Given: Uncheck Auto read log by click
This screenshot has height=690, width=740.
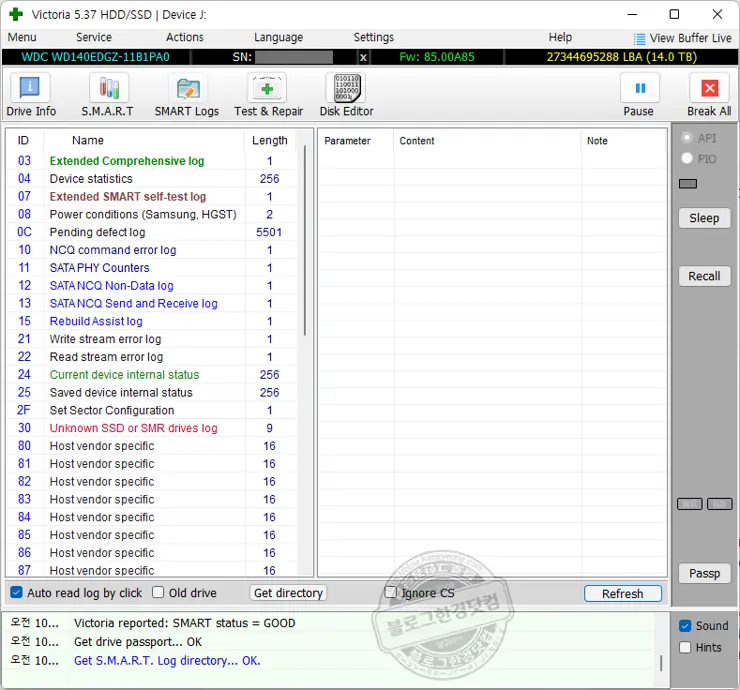Looking at the screenshot, I should 17,593.
